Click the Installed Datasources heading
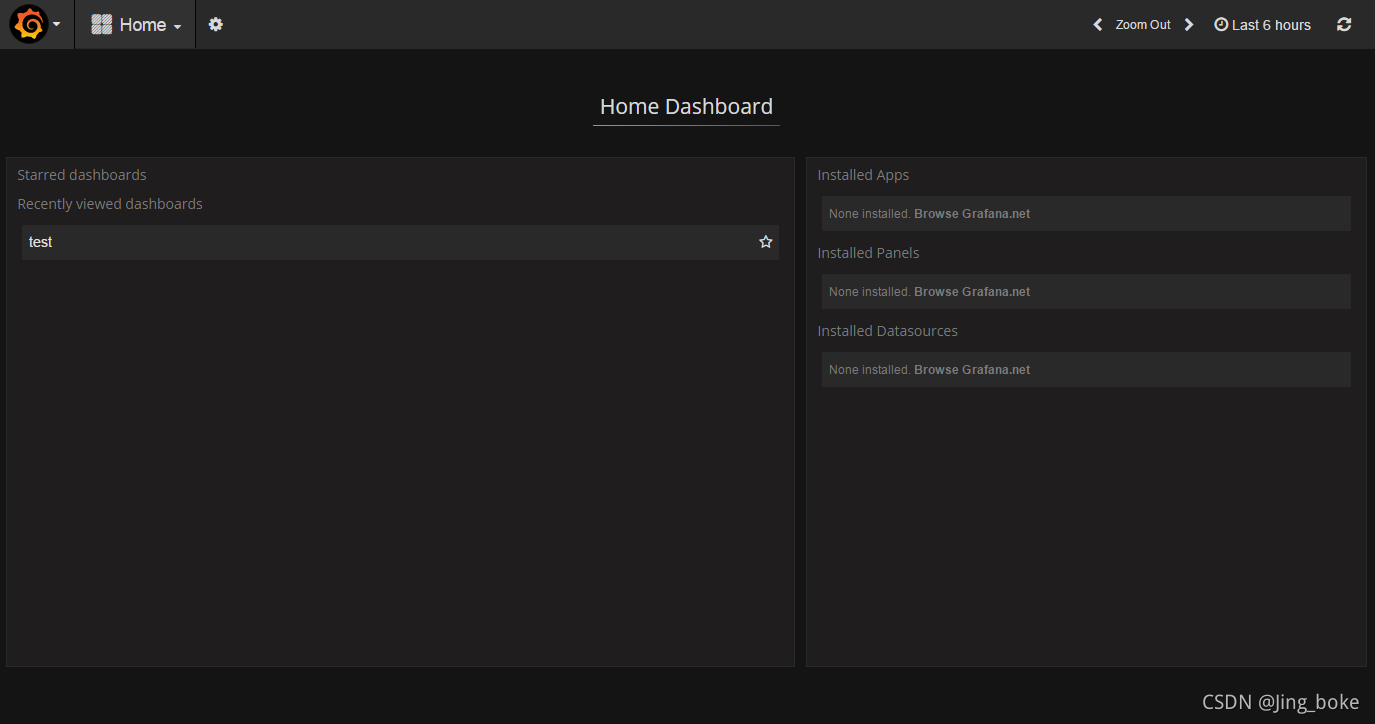The image size is (1375, 724). click(887, 331)
